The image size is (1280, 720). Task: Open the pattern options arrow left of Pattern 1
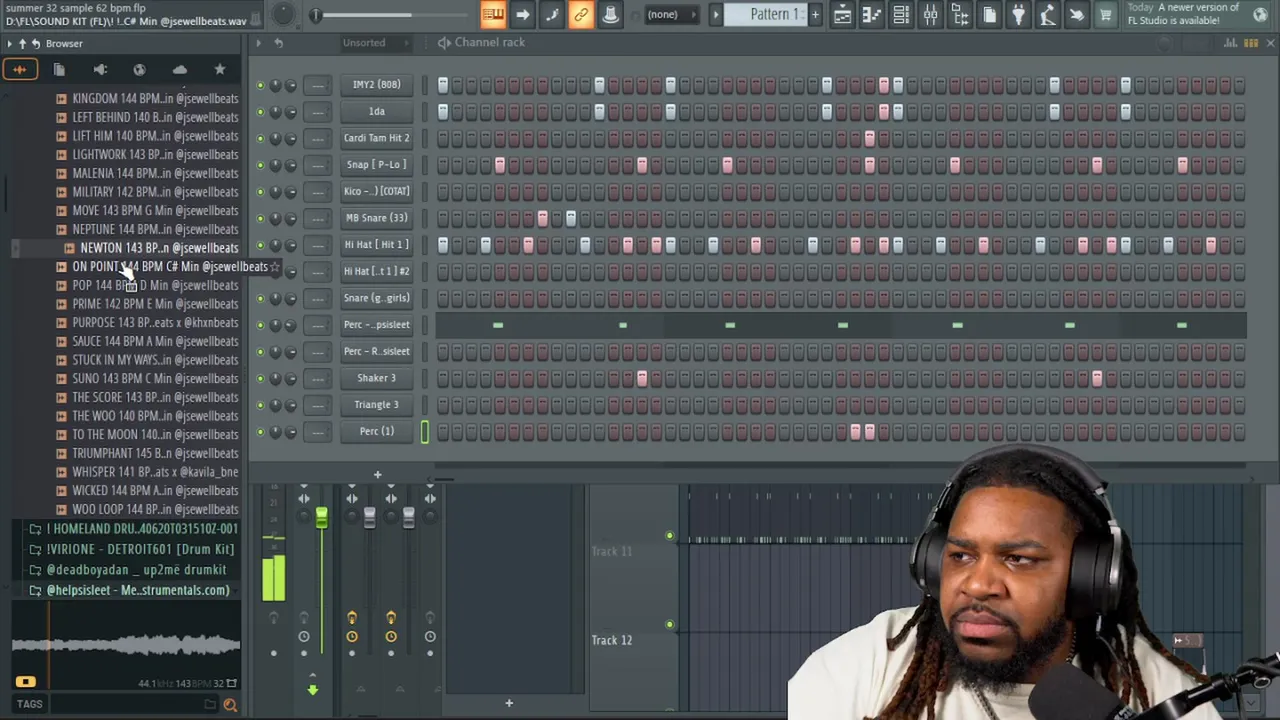coord(716,15)
